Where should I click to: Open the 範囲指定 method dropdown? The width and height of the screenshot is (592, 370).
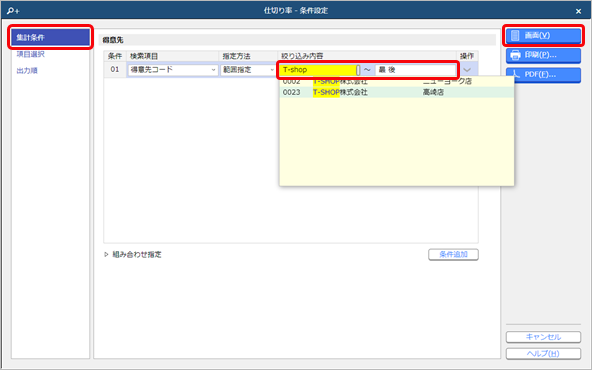point(248,70)
